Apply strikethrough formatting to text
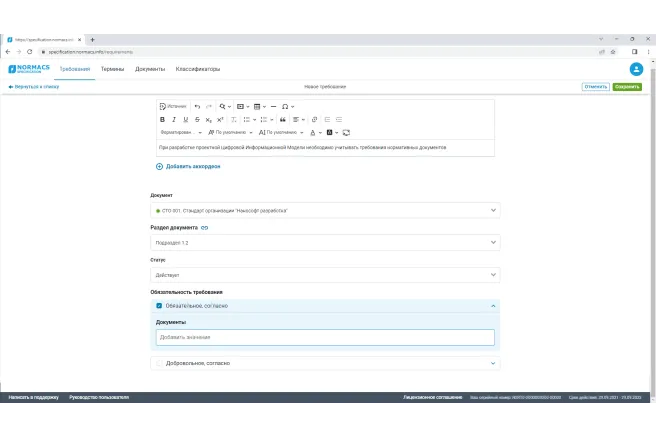Image resolution: width=656 pixels, height=436 pixels. point(197,119)
